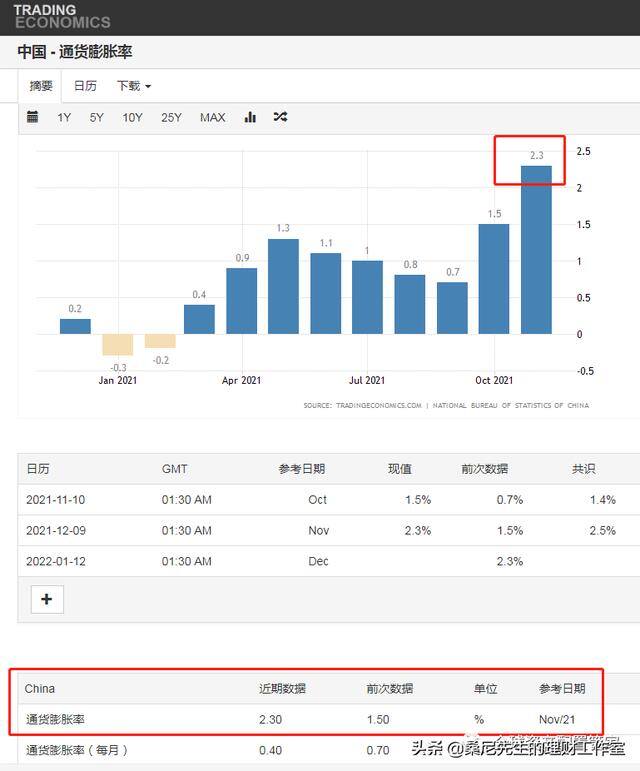This screenshot has width=640, height=771.
Task: Click the Nov/21 reference date cell
Action: click(x=556, y=719)
